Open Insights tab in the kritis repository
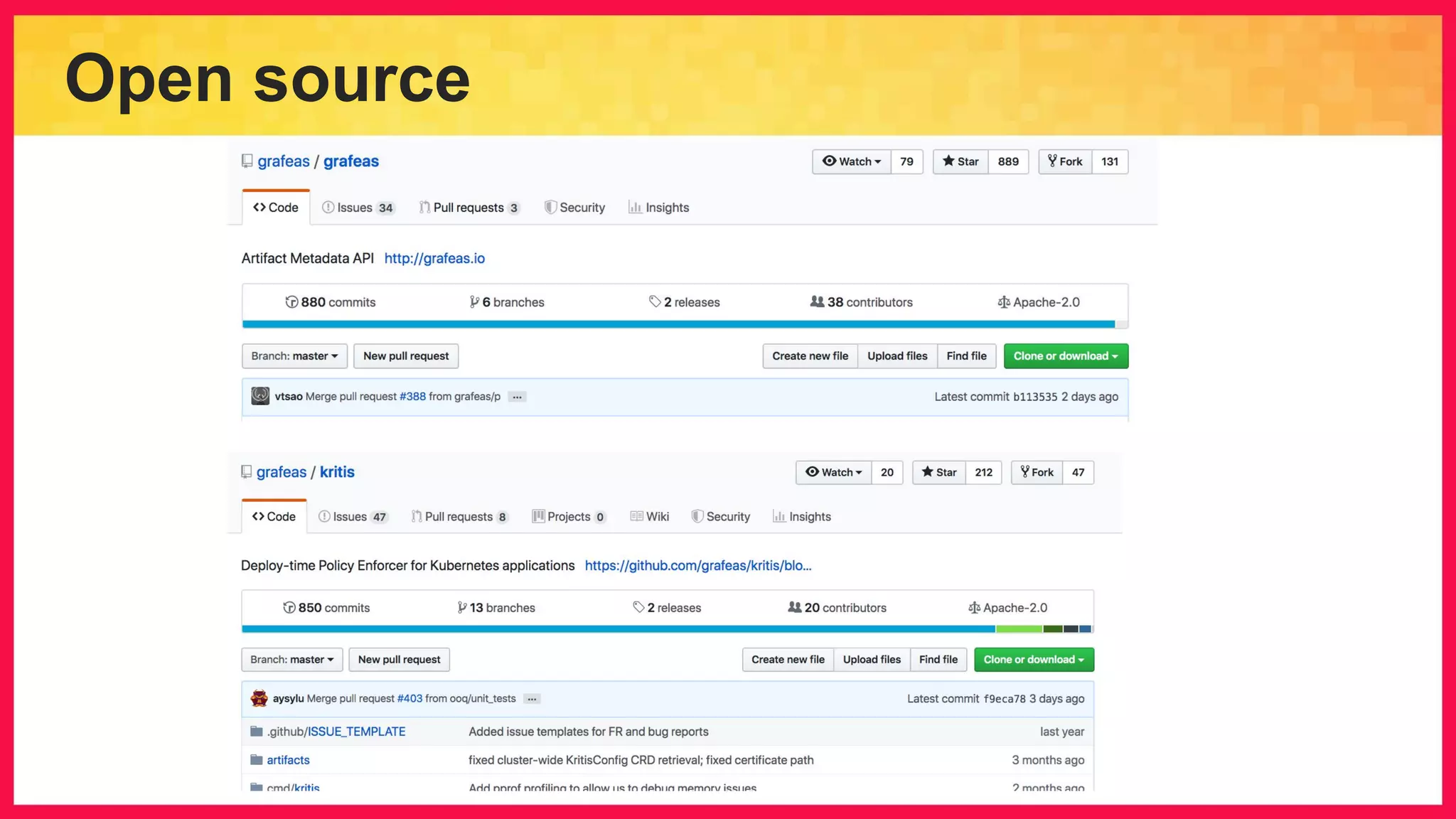 (x=802, y=517)
